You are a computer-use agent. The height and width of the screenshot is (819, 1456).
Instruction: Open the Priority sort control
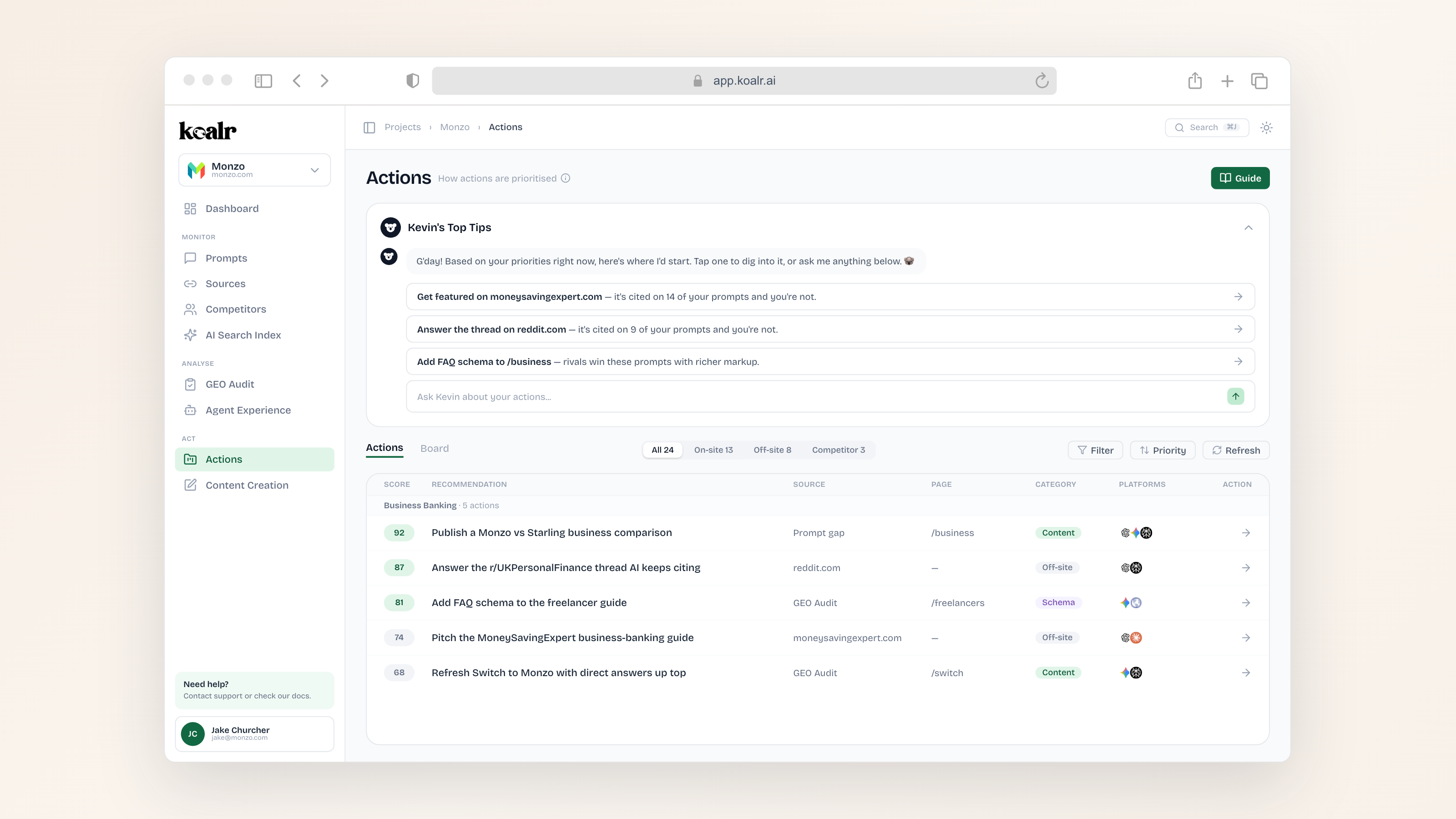pyautogui.click(x=1163, y=450)
